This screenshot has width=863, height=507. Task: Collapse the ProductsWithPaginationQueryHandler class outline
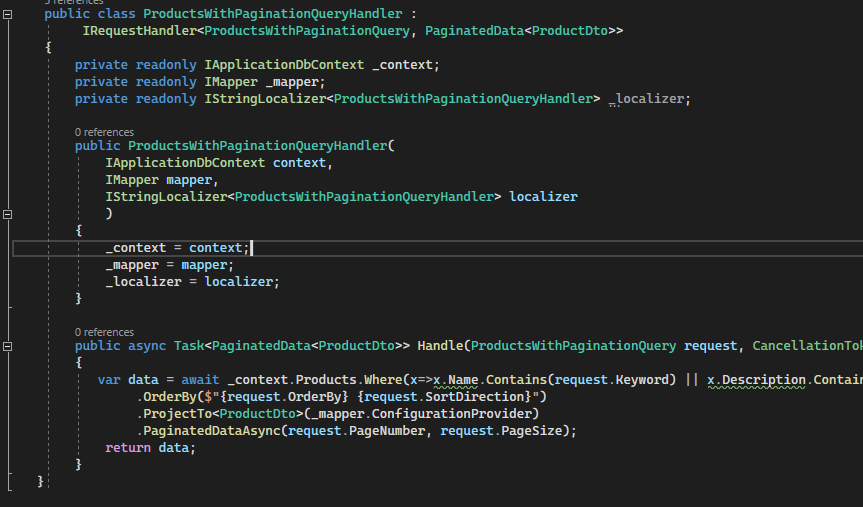tap(8, 15)
